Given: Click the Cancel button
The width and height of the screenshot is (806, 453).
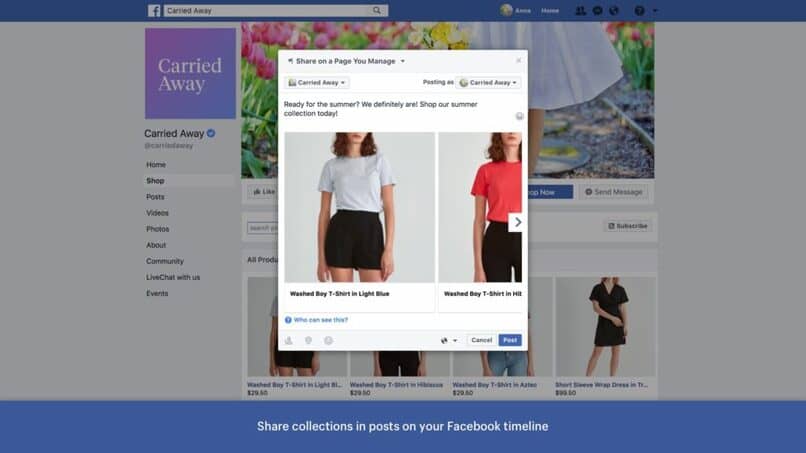Looking at the screenshot, I should [482, 340].
